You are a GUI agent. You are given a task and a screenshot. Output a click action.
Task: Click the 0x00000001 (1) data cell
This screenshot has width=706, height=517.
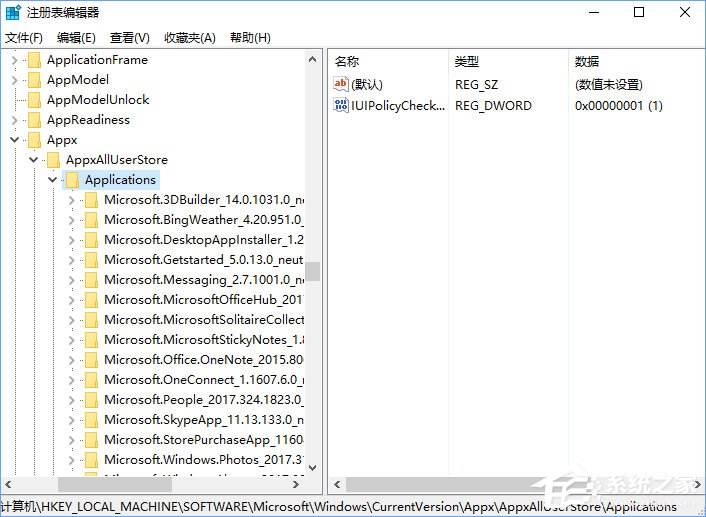[x=619, y=106]
